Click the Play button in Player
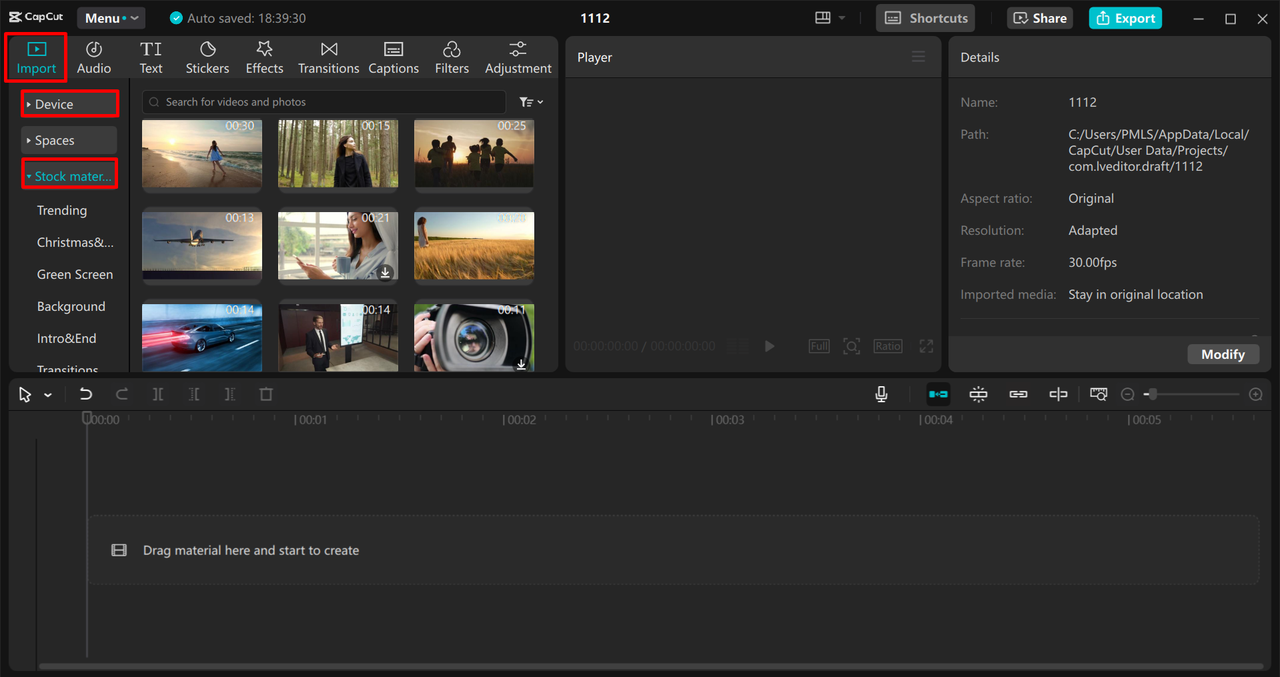Image resolution: width=1280 pixels, height=677 pixels. point(769,346)
